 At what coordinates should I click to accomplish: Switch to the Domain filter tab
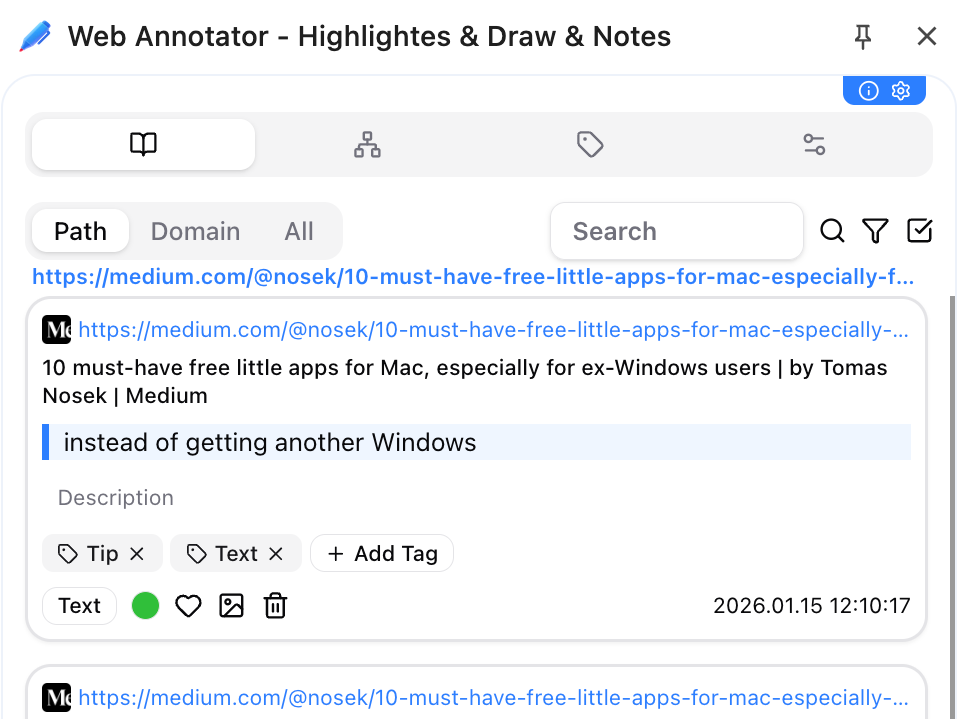point(195,231)
